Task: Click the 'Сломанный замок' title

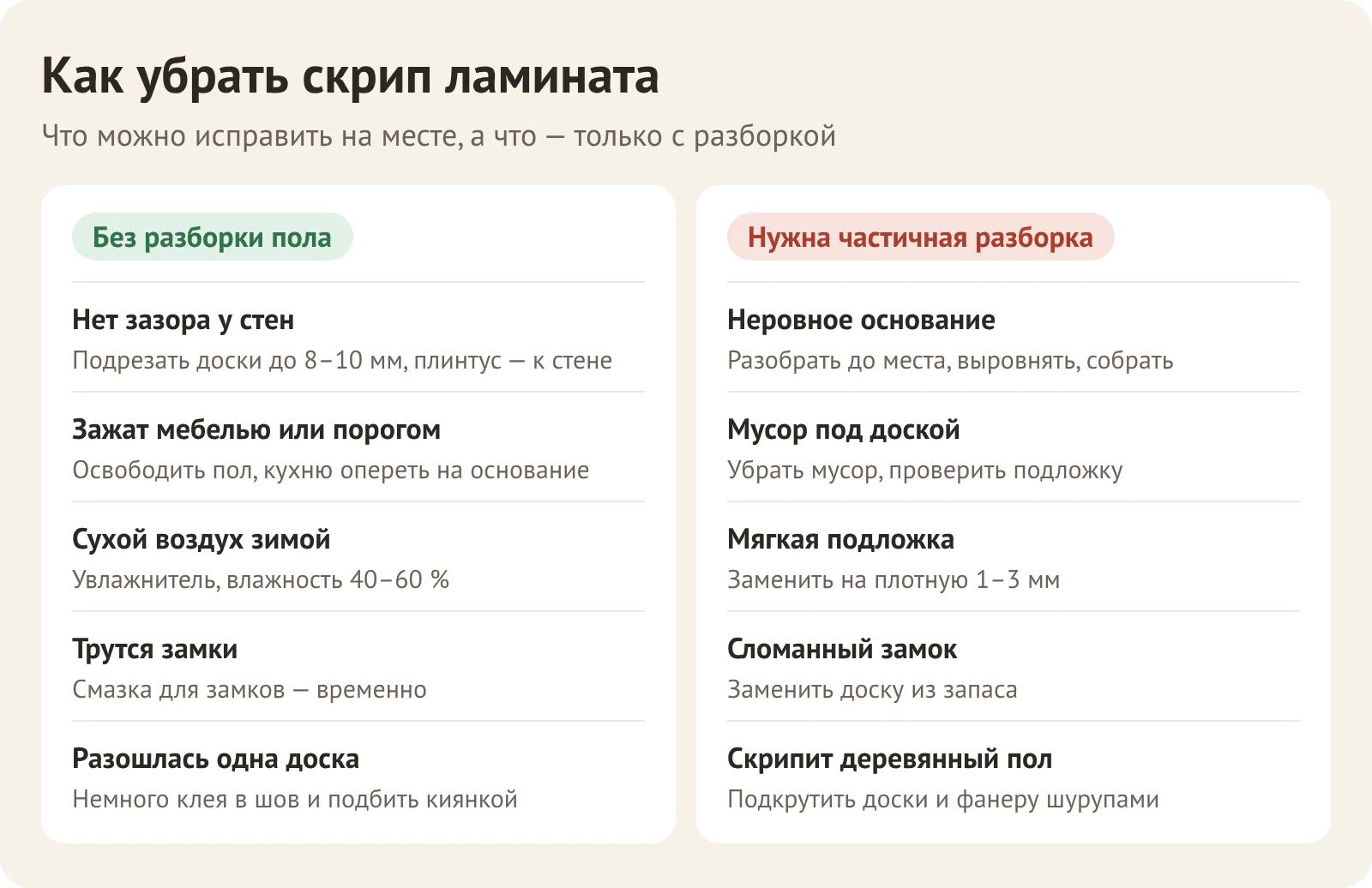Action: (x=842, y=649)
